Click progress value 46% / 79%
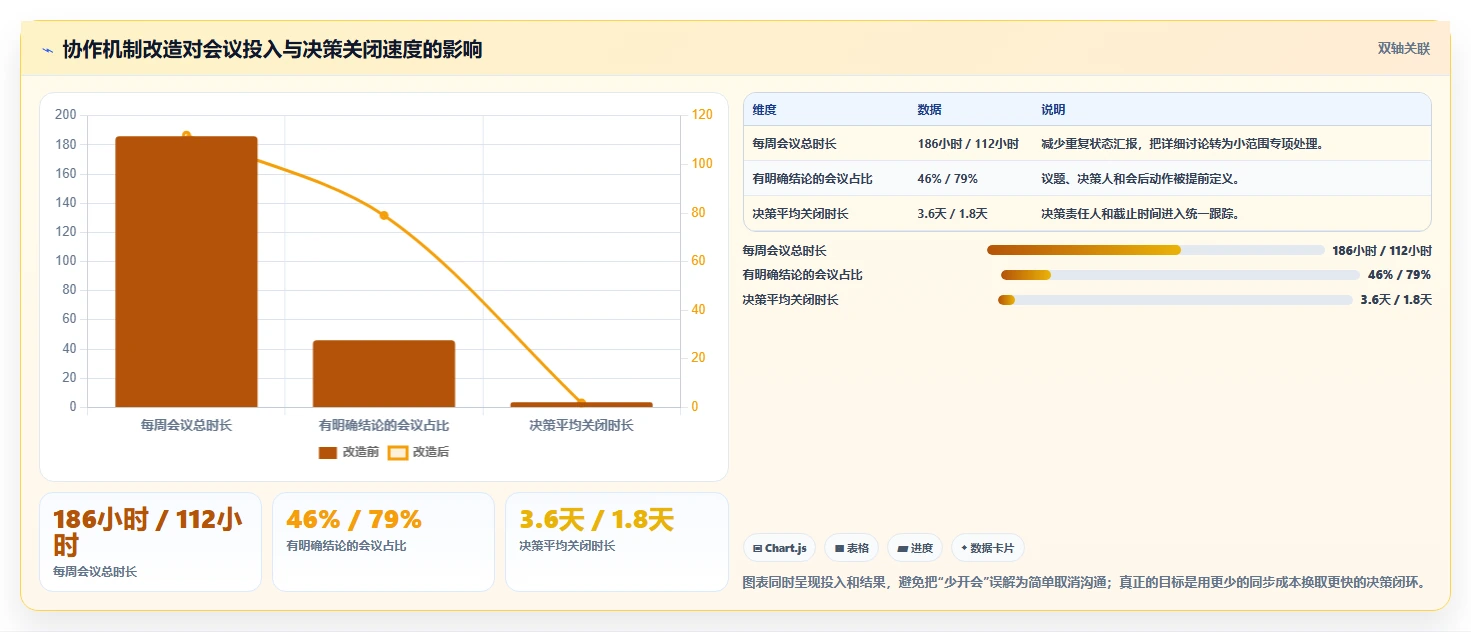The width and height of the screenshot is (1471, 632). (x=1399, y=275)
